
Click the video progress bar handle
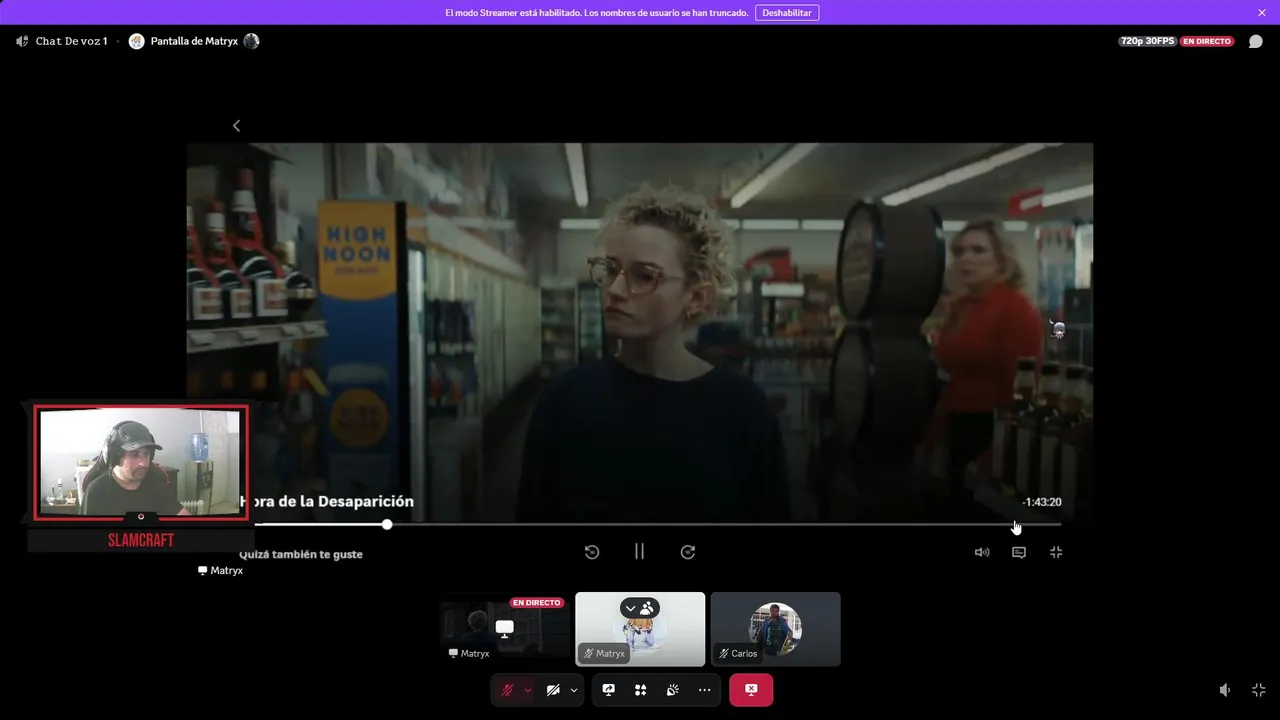(387, 524)
